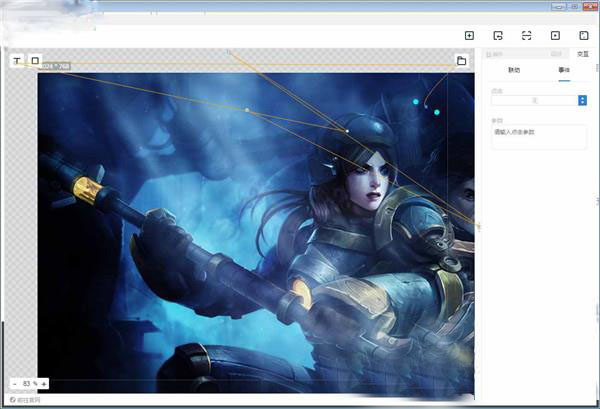Open the folder icon at the canvas corner
600x409 pixels.
[x=461, y=60]
